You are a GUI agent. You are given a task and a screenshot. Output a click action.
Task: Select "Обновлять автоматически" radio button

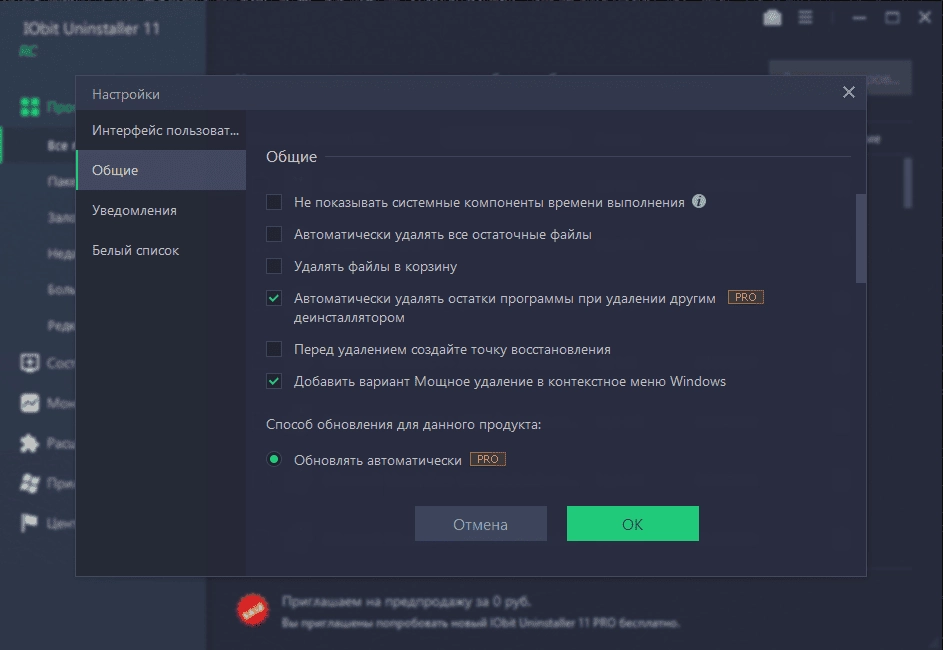(274, 459)
